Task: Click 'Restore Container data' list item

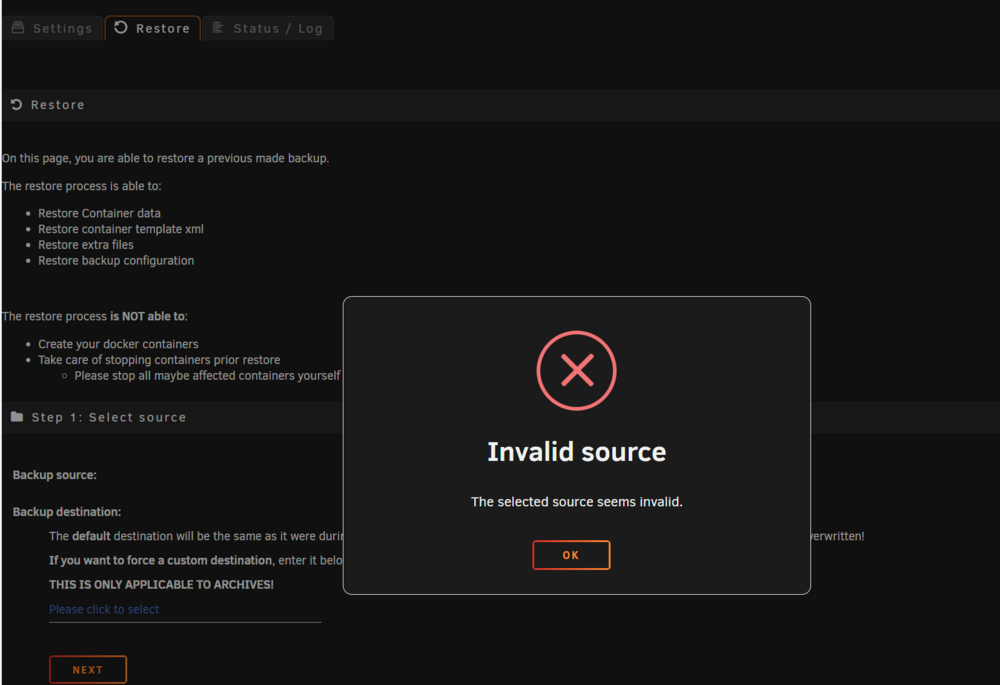Action: coord(99,214)
